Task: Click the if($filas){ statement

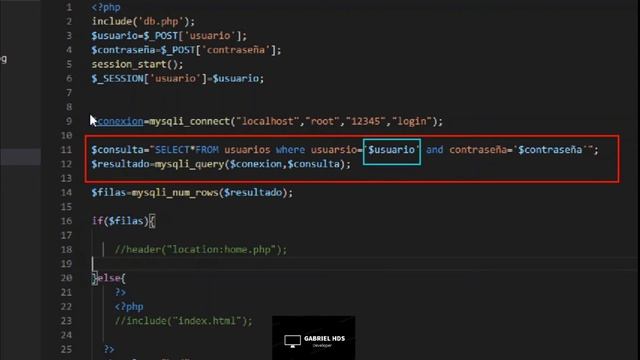Action: (x=123, y=221)
